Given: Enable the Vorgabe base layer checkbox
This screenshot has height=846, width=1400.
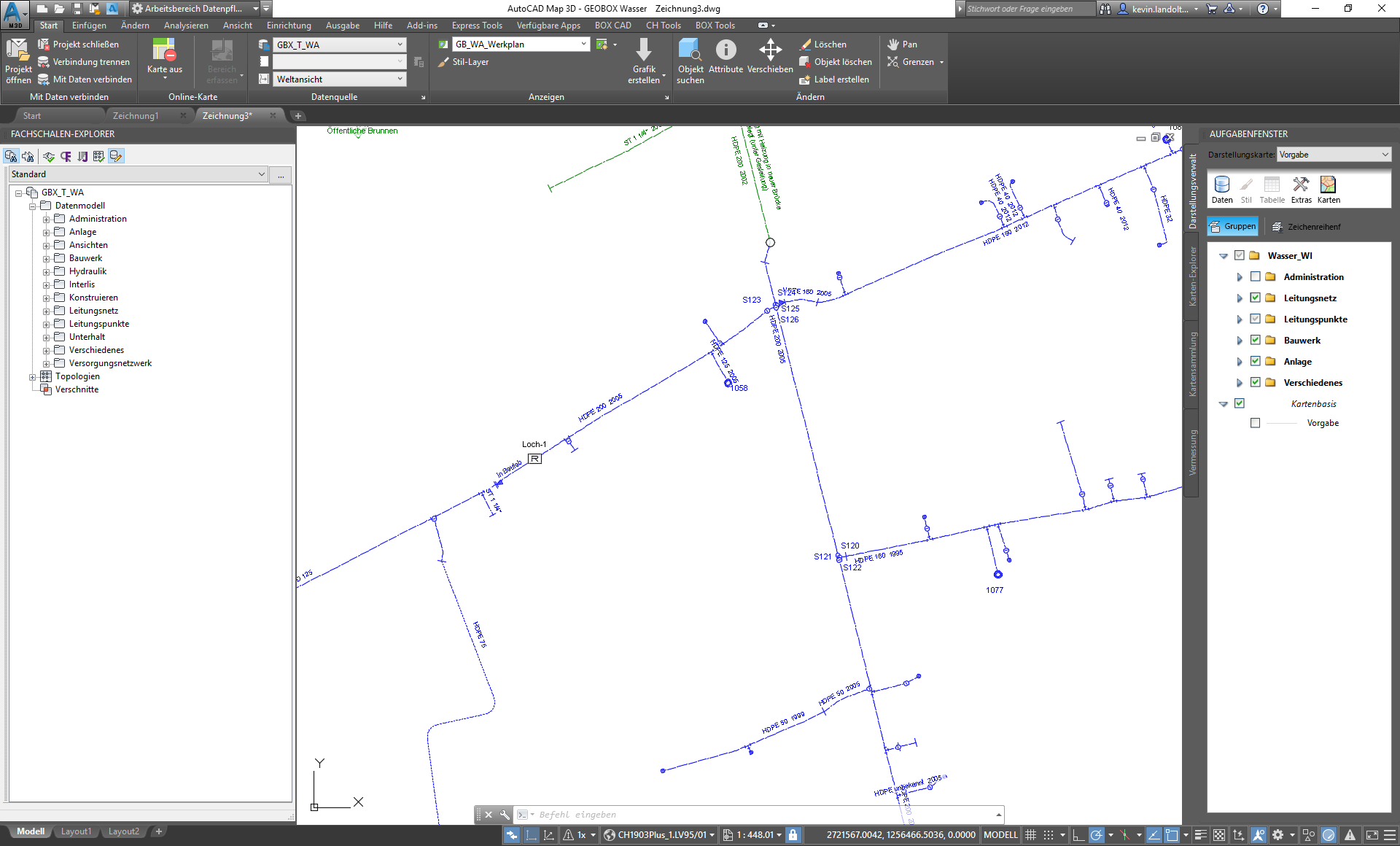Looking at the screenshot, I should click(x=1255, y=423).
